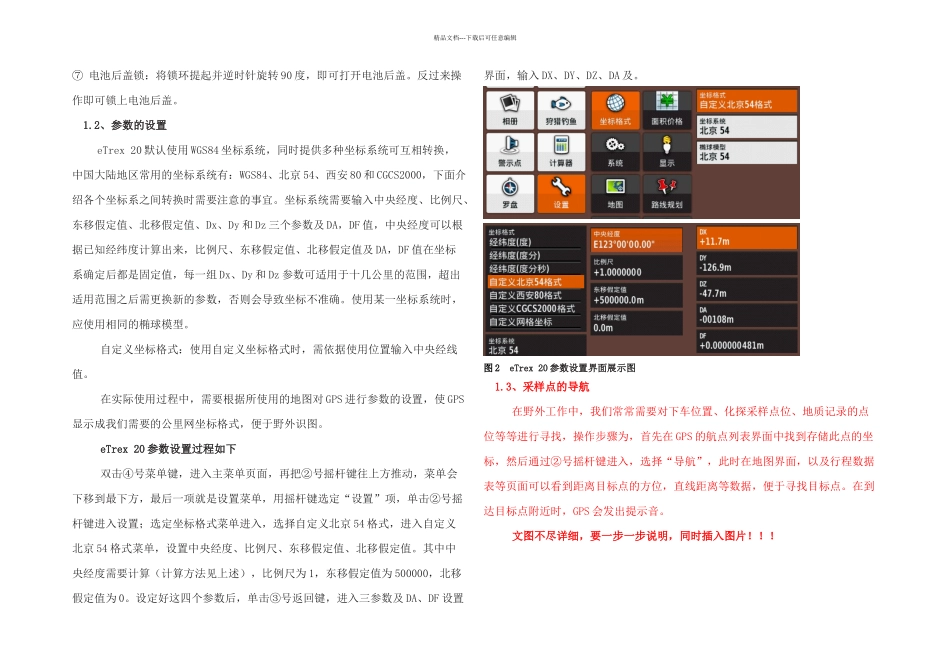Open the dark 坐标系统 北京 54 entry below the list
This screenshot has height=672, width=950.
(x=536, y=346)
